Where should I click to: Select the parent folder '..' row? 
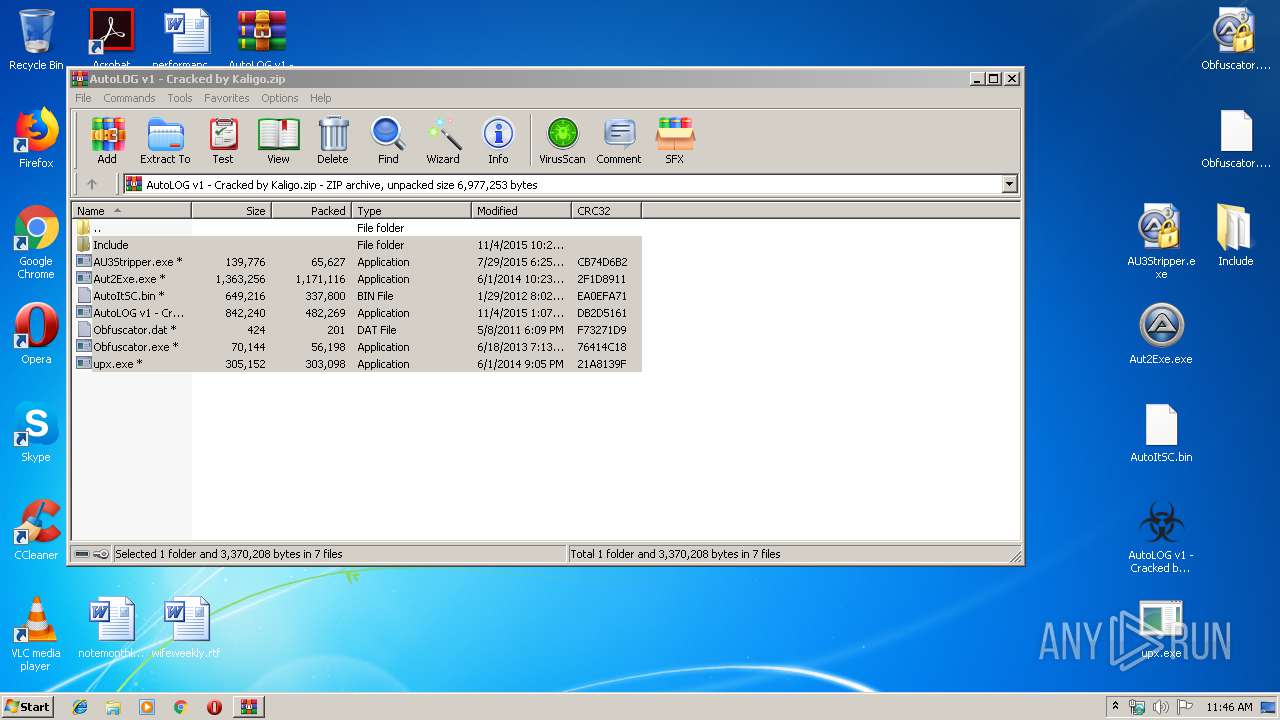coord(357,228)
